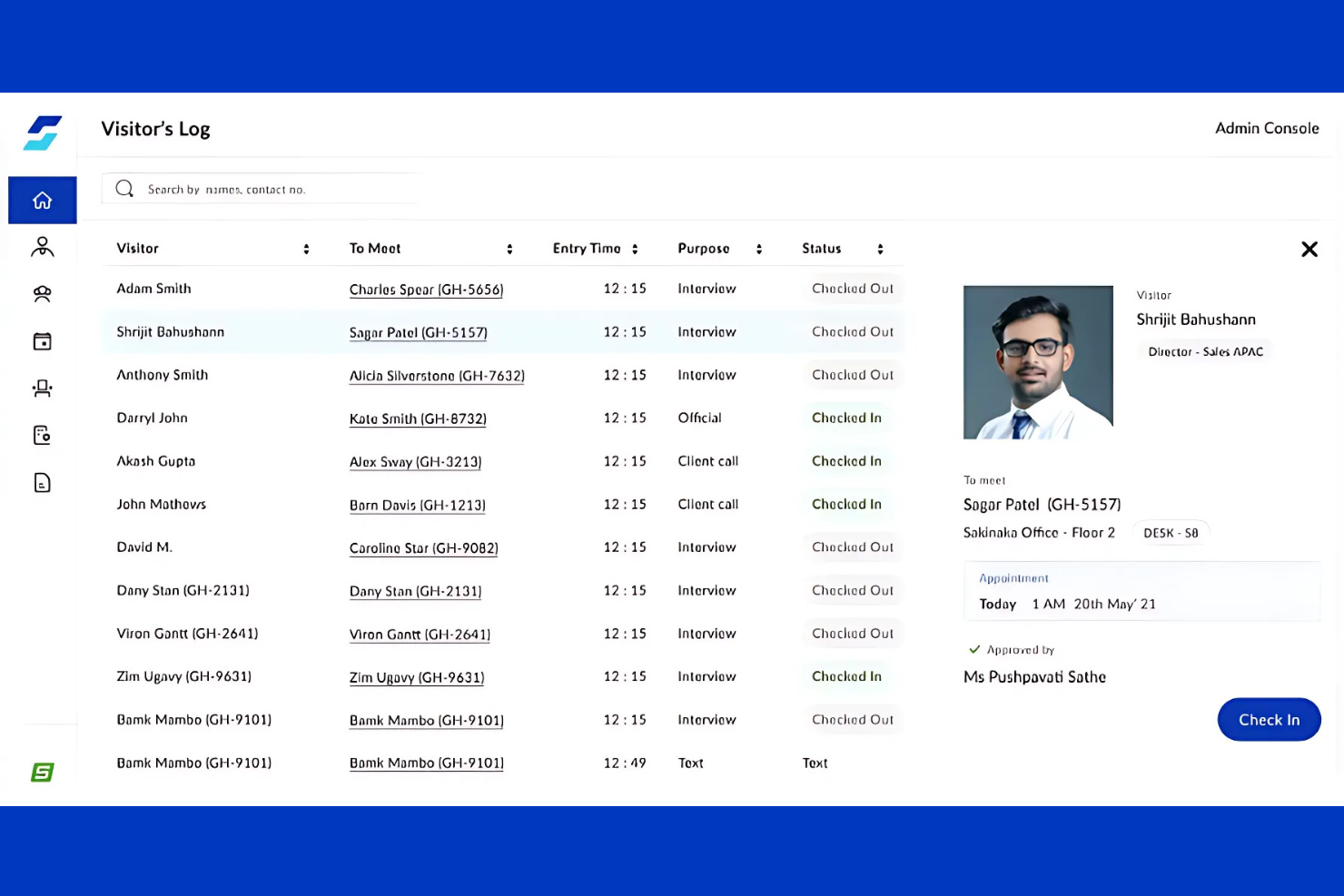The height and width of the screenshot is (896, 1344).
Task: Open the calendar icon in sidebar
Action: tap(43, 341)
